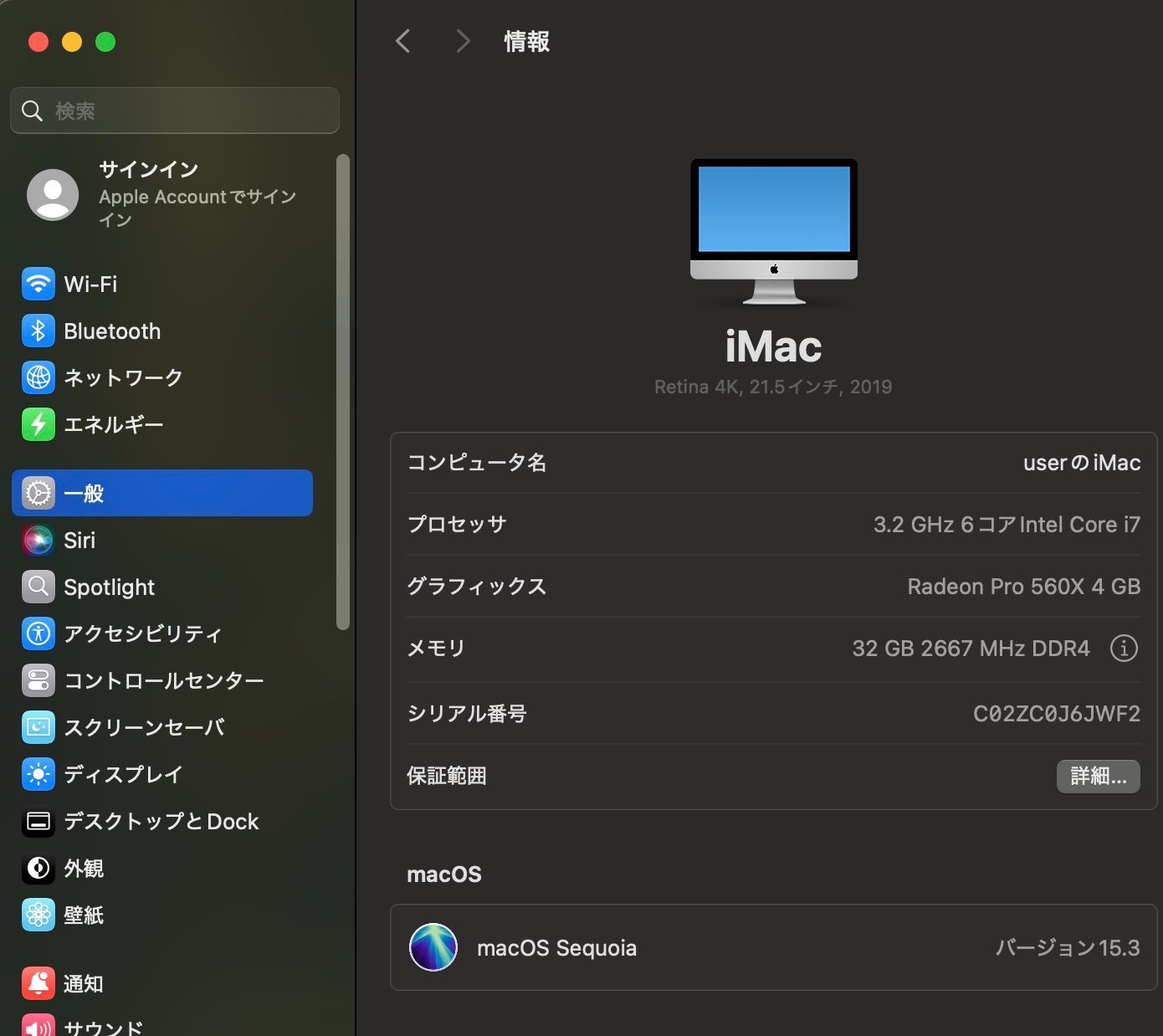
Task: Open ディスプレイ sun icon
Action: [38, 775]
